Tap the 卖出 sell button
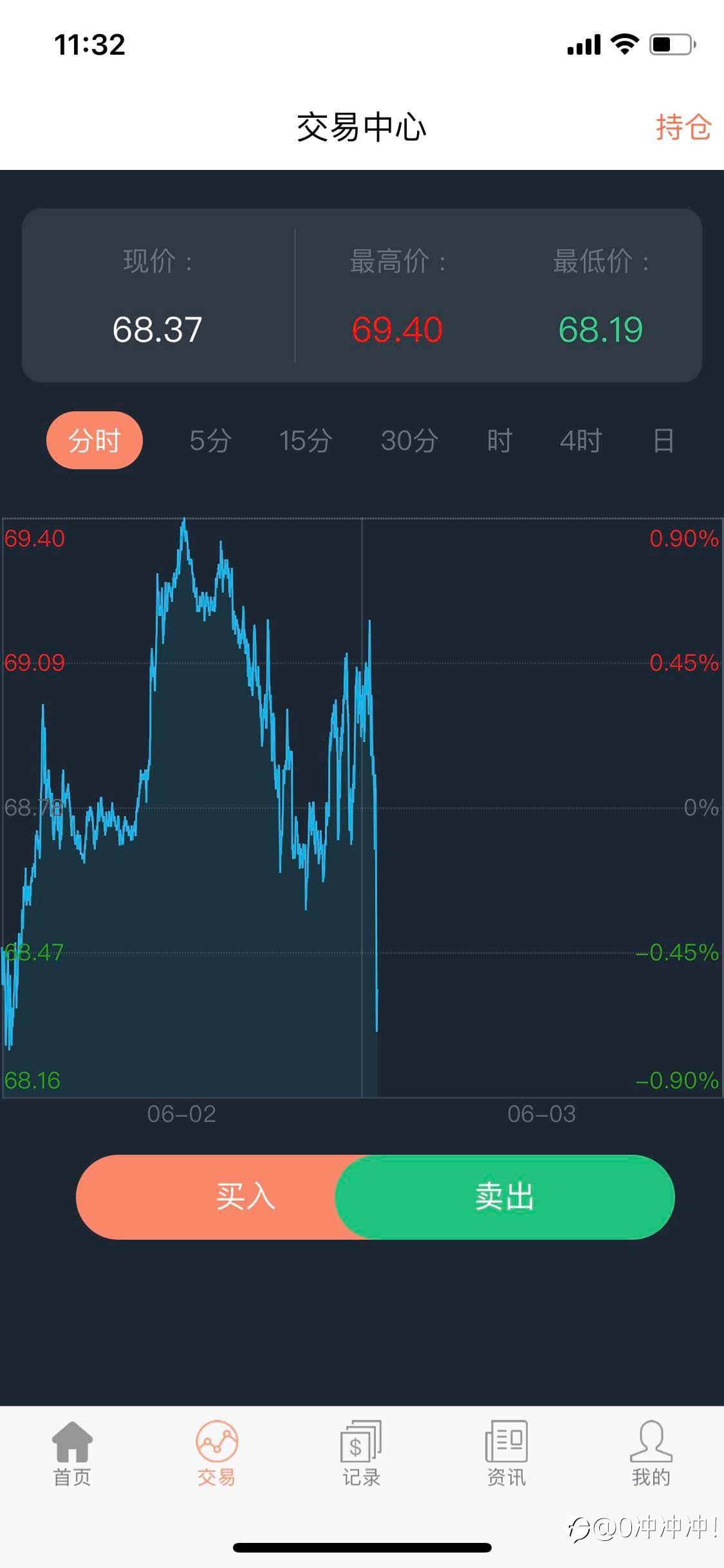 [x=505, y=1197]
